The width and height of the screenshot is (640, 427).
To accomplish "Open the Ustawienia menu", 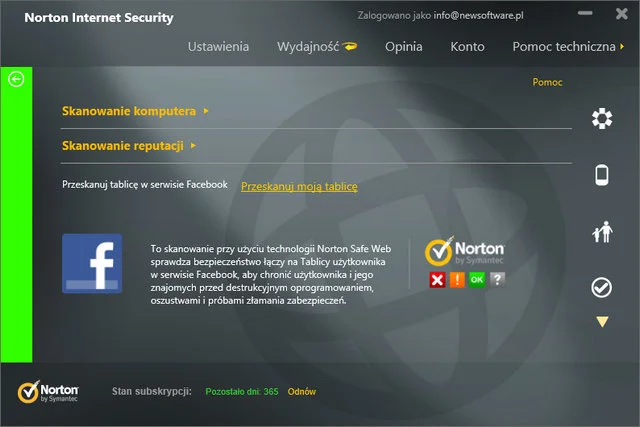I will click(x=218, y=47).
